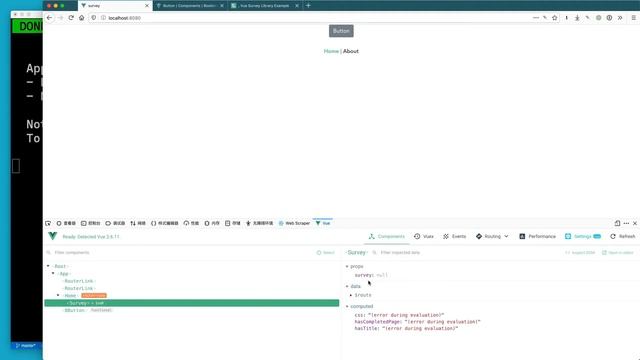Screen dimensions: 640x360
Task: Click the hasCompletedPage computed entry
Action: coord(418,322)
